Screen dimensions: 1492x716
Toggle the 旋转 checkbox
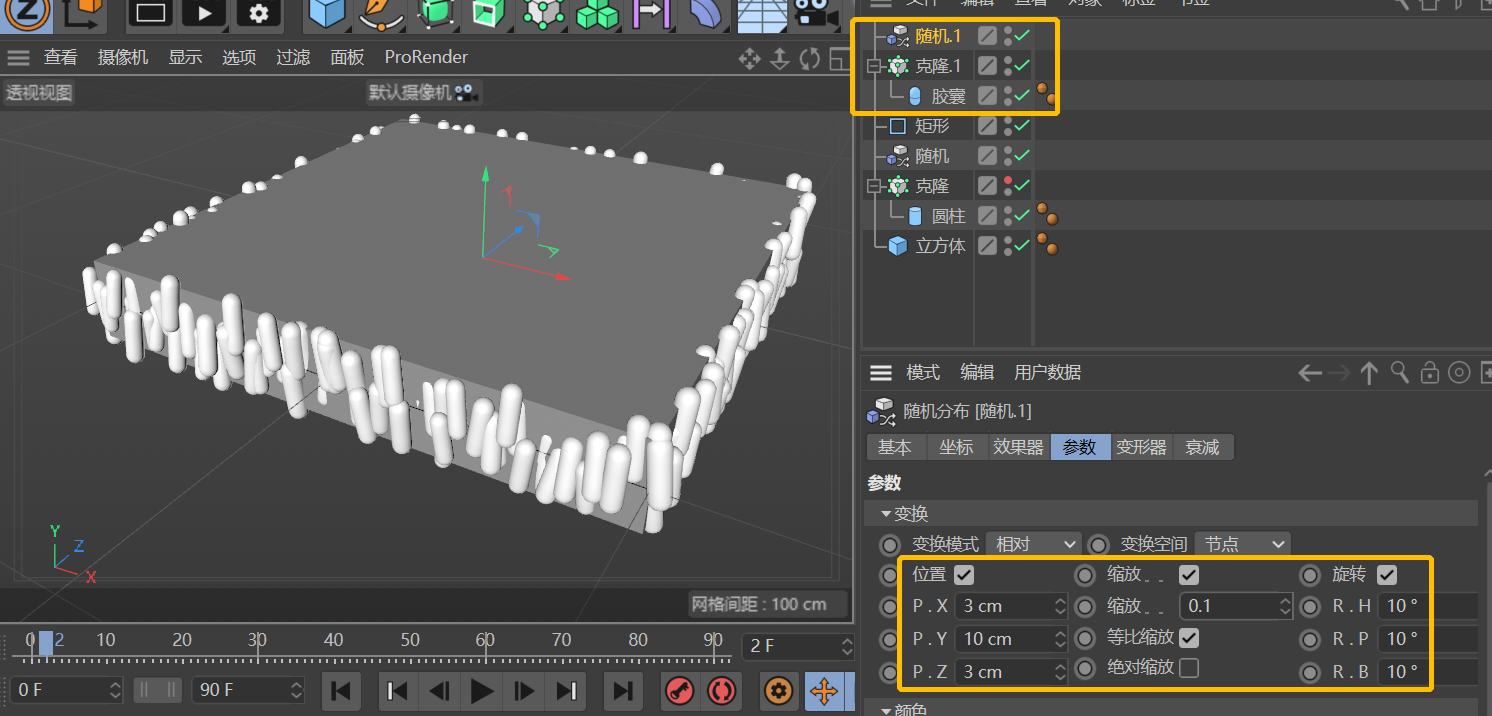click(x=1387, y=575)
